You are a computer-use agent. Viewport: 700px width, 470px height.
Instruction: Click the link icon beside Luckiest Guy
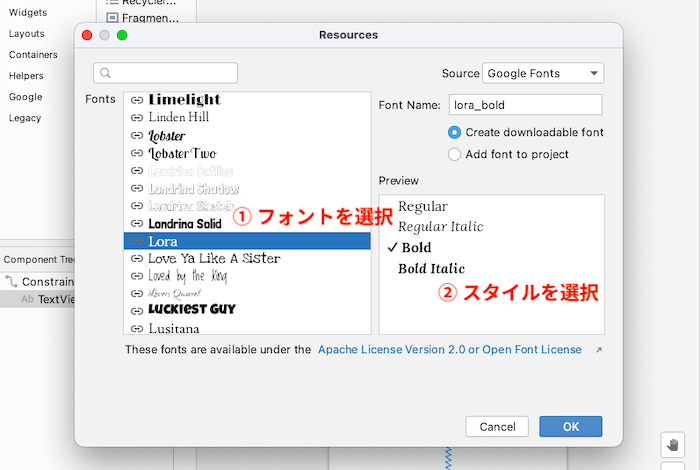click(137, 311)
